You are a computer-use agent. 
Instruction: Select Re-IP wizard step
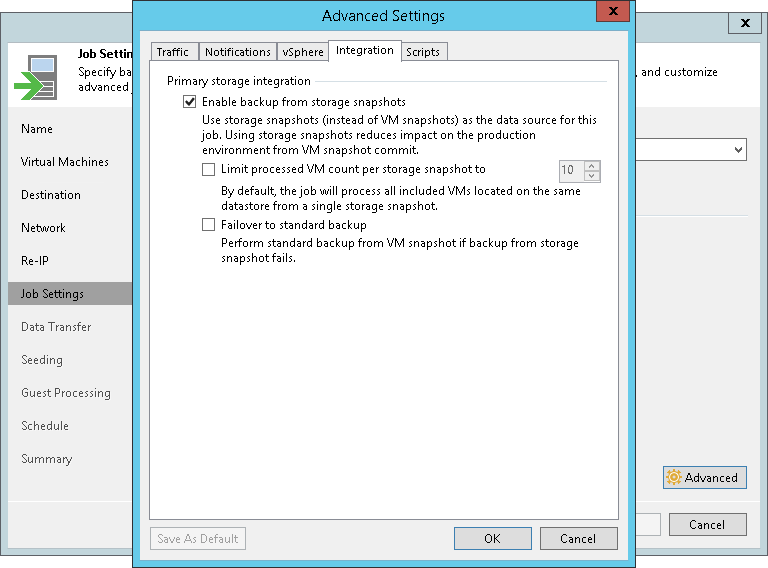35,260
